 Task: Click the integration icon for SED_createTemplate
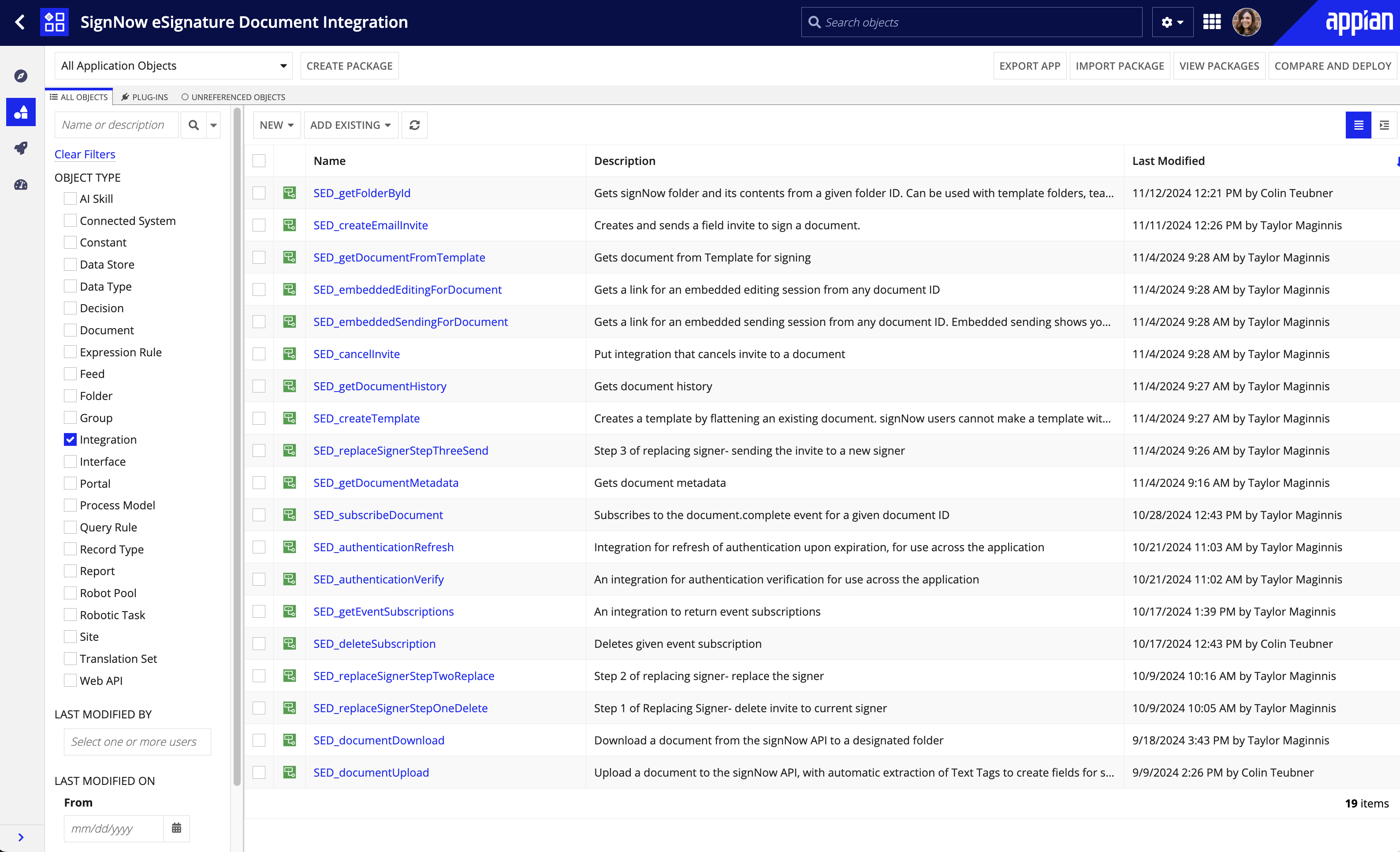pyautogui.click(x=289, y=419)
